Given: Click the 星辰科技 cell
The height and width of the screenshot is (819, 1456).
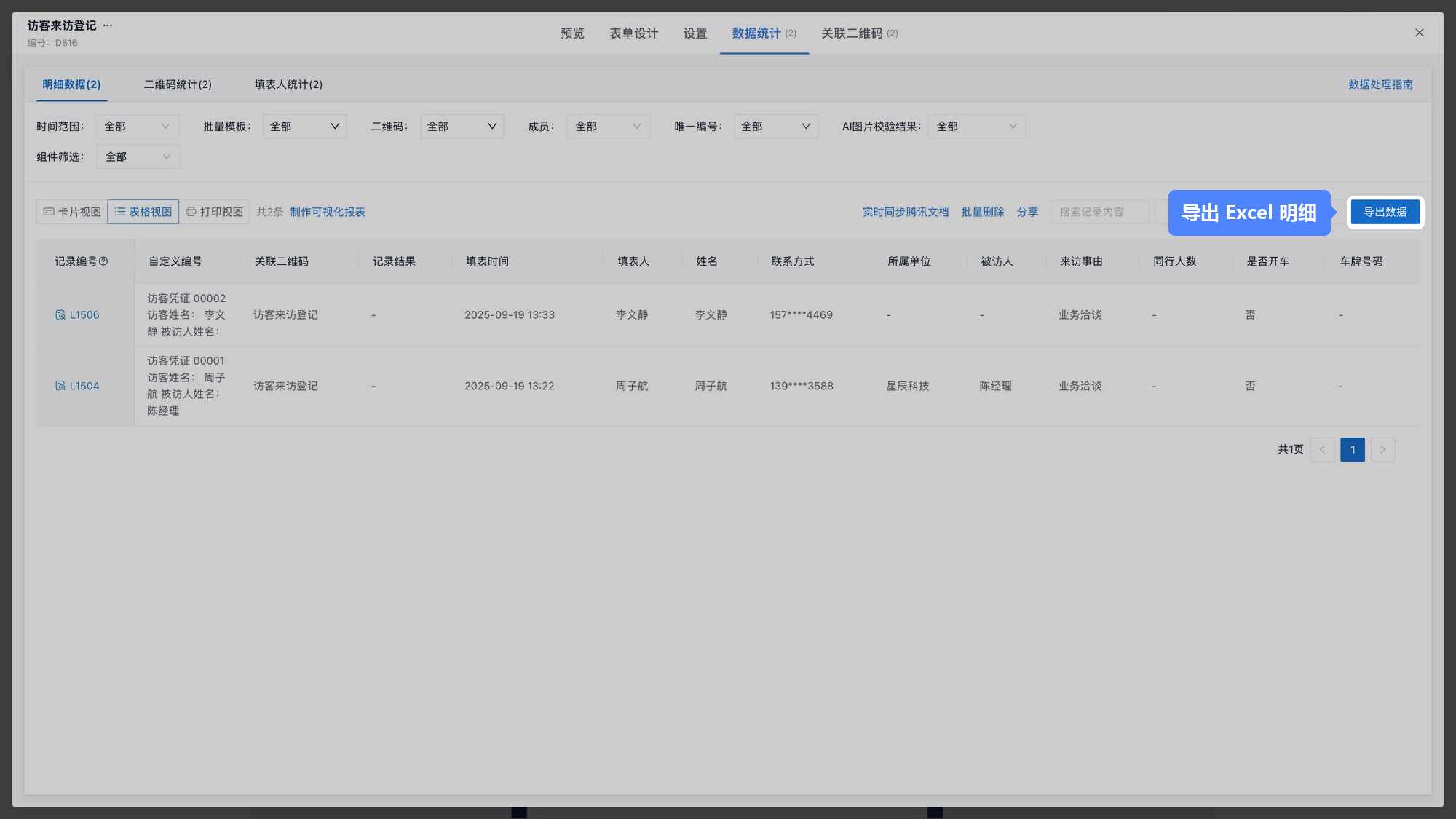Looking at the screenshot, I should point(908,386).
